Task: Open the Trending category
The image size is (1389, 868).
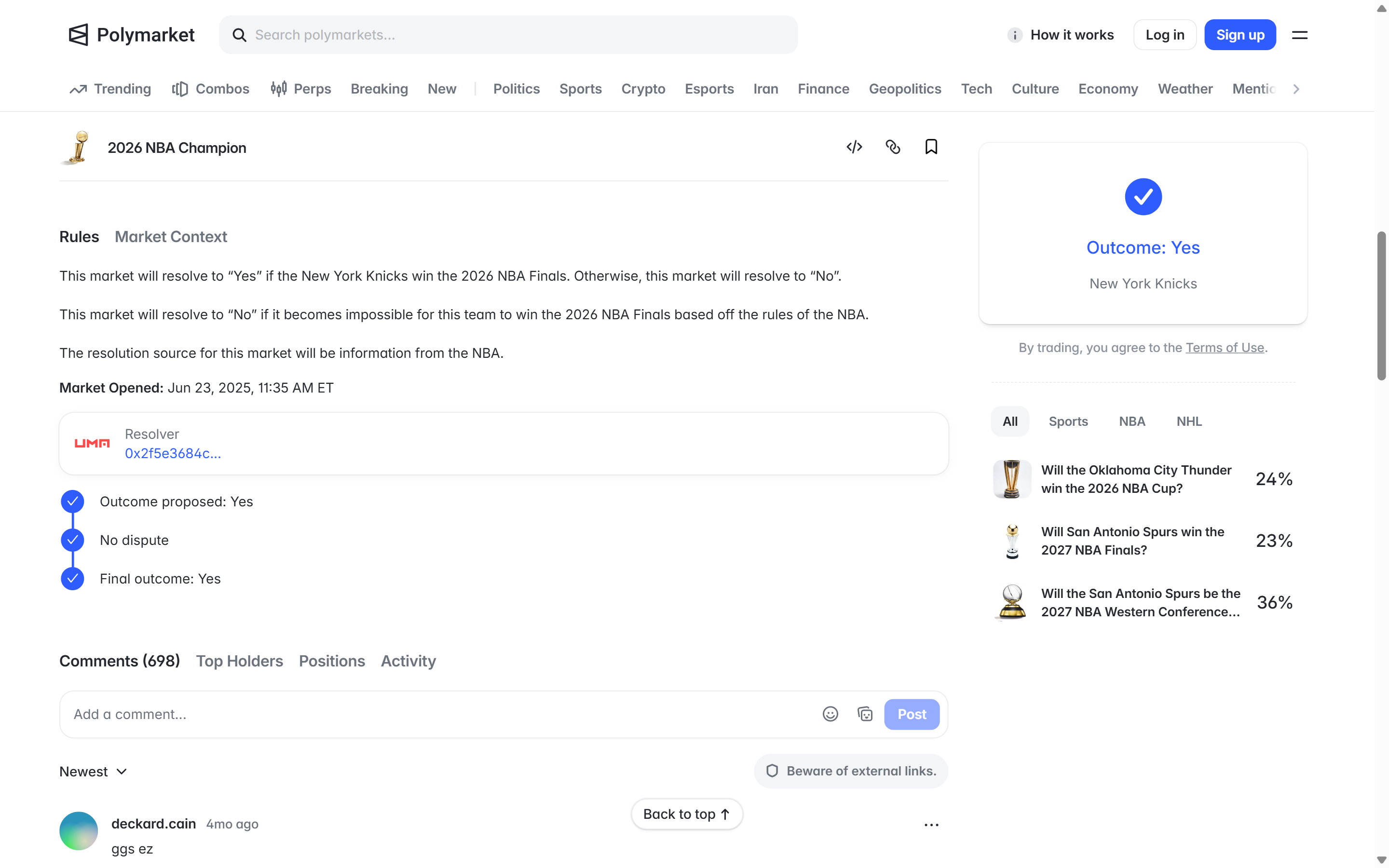Action: [x=110, y=89]
